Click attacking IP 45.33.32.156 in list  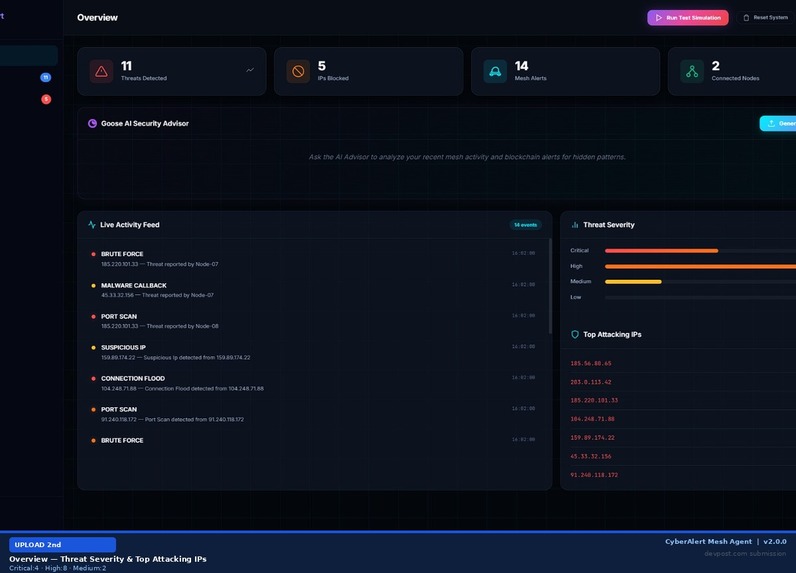(x=591, y=456)
